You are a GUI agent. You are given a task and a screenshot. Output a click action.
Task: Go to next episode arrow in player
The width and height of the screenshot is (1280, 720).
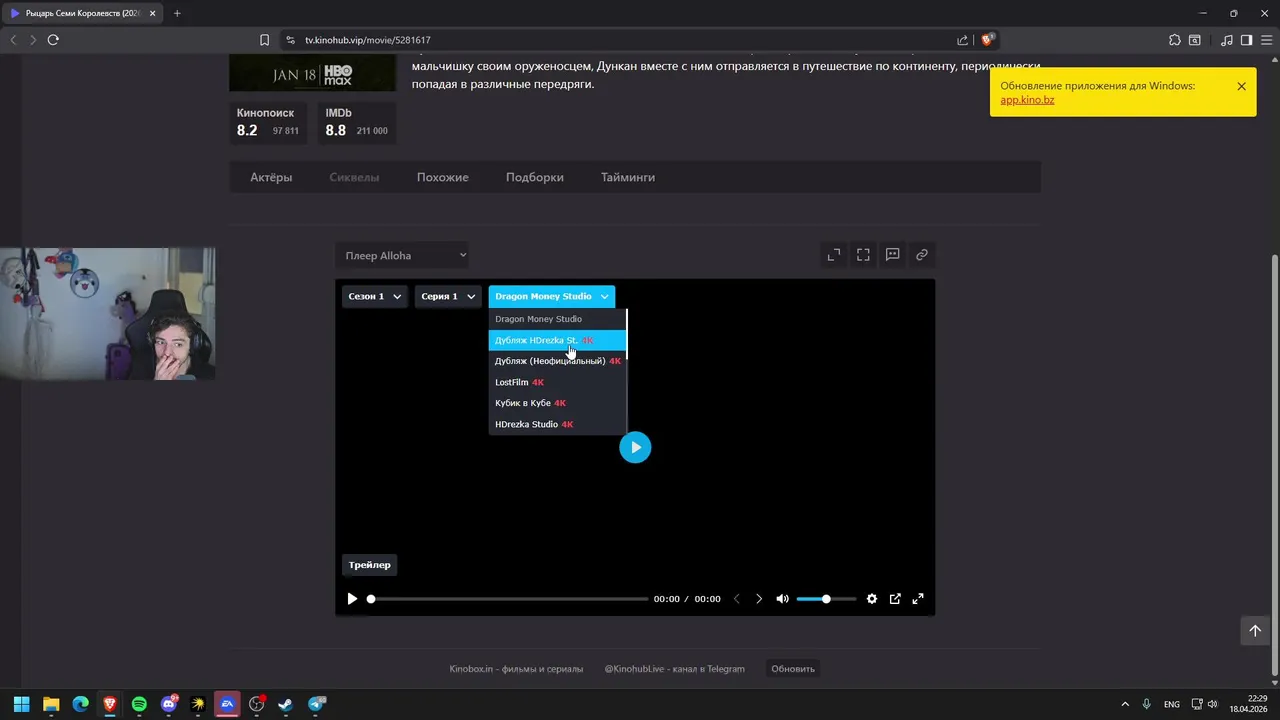759,599
